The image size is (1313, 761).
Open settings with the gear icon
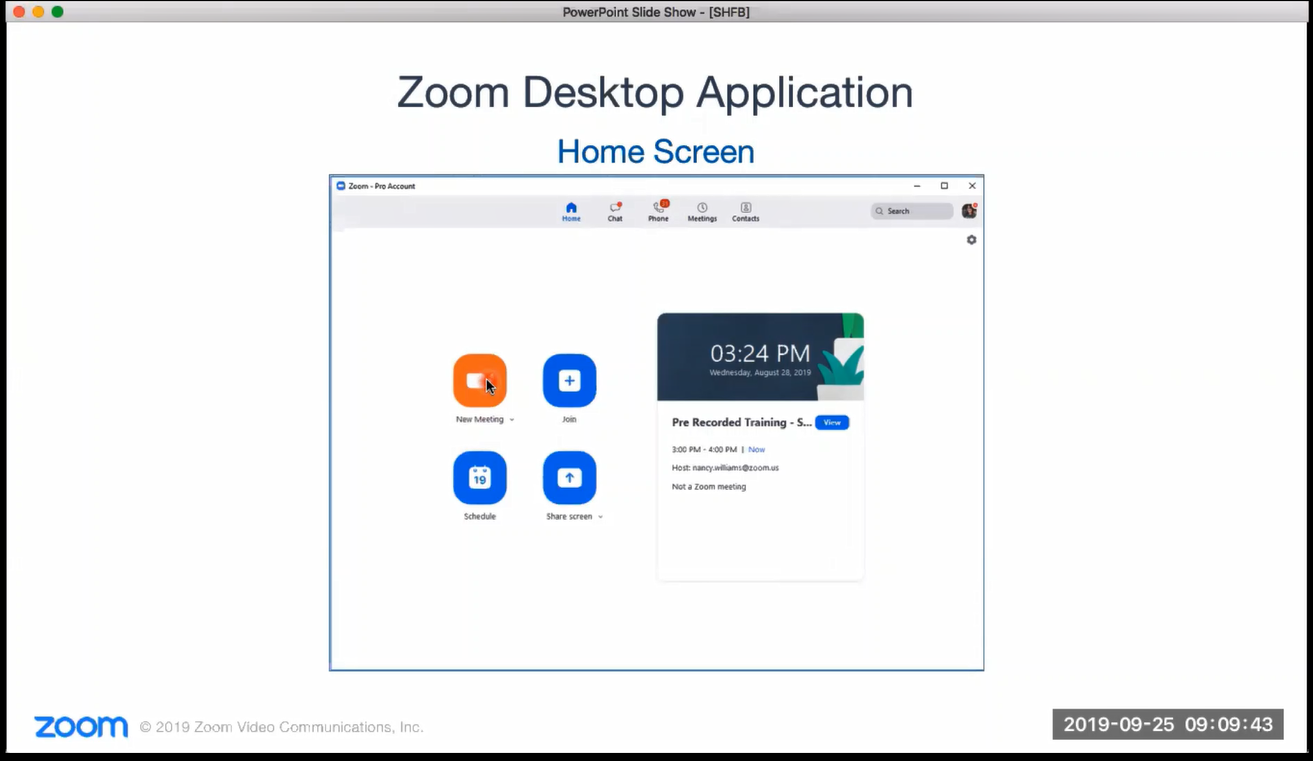971,240
